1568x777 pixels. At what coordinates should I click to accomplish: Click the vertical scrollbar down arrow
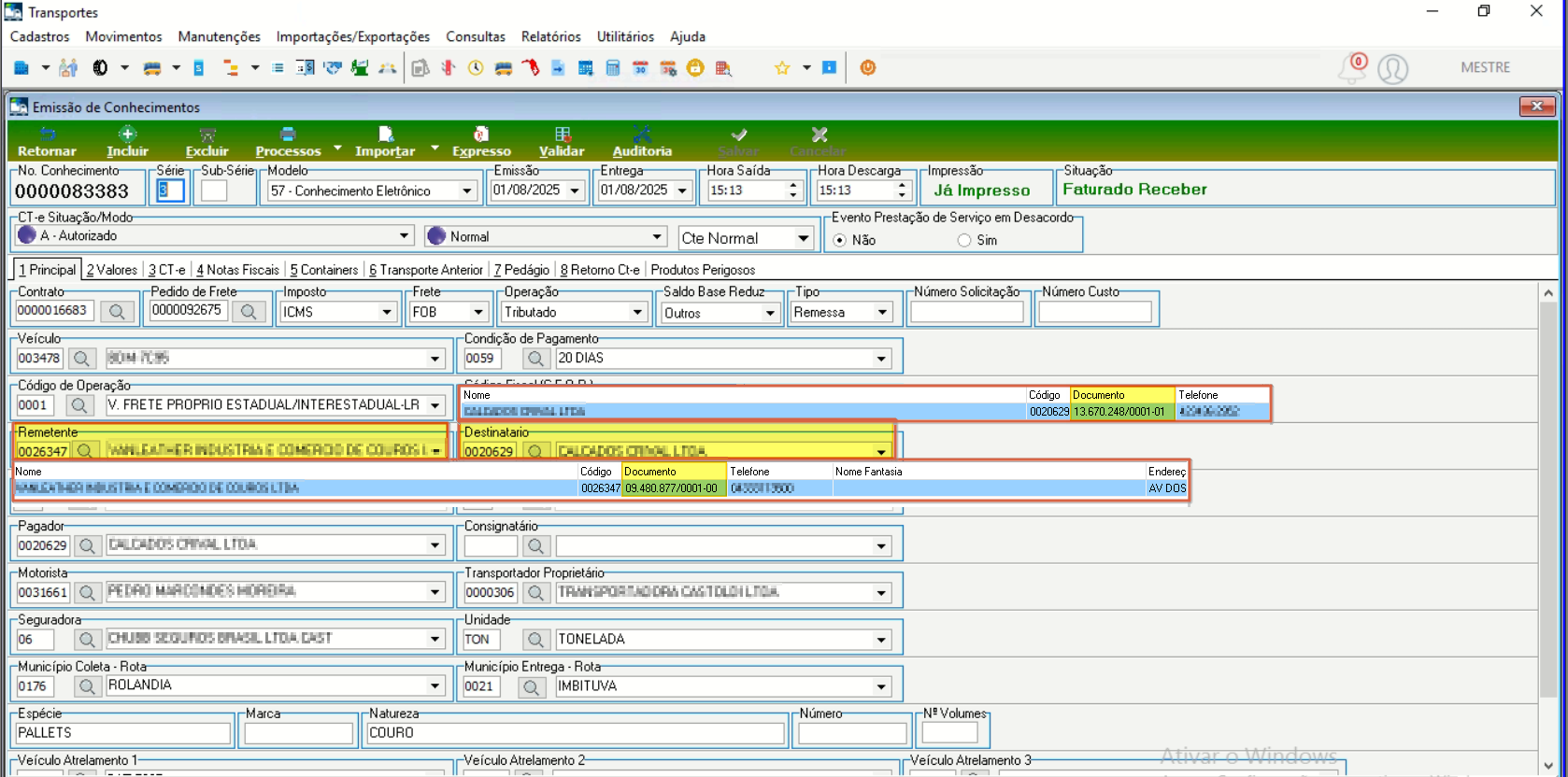[1548, 766]
